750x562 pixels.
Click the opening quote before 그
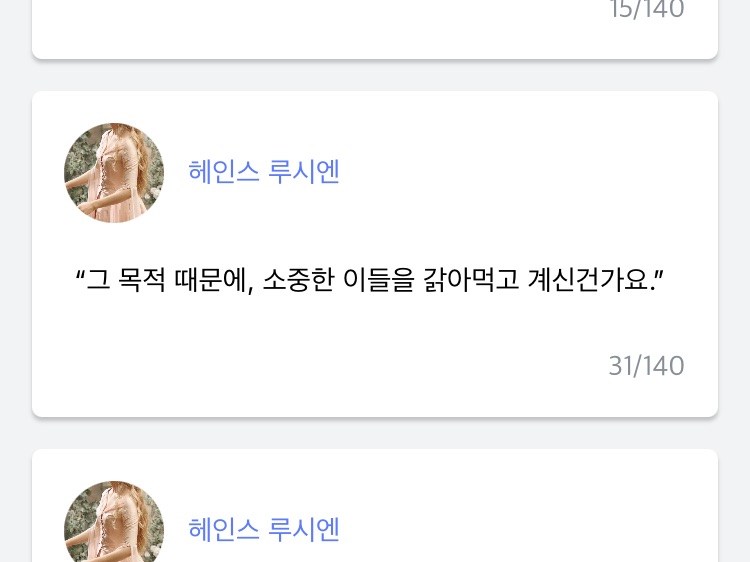point(80,275)
